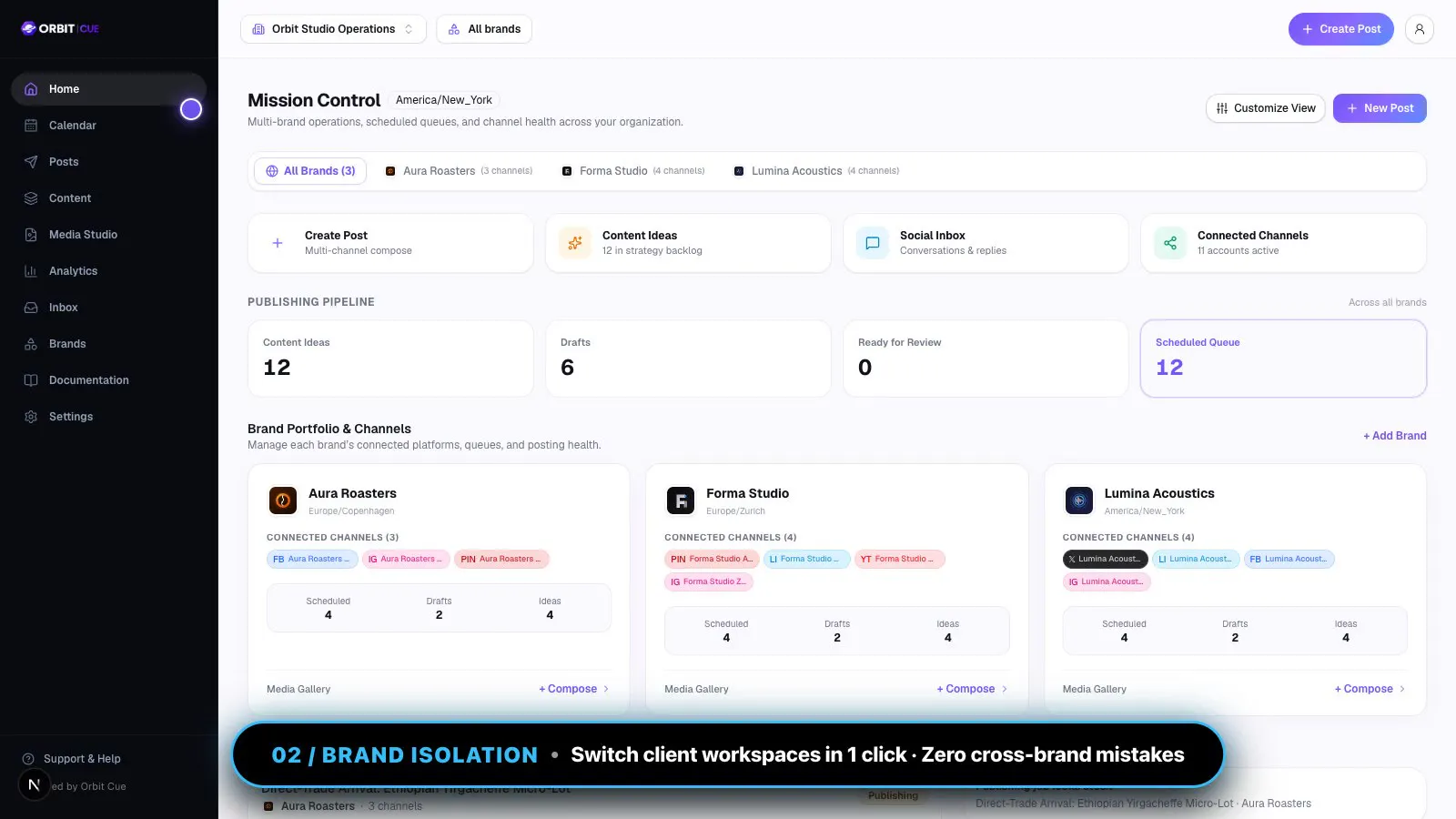Open Customize View
This screenshot has height=819, width=1456.
(x=1266, y=108)
